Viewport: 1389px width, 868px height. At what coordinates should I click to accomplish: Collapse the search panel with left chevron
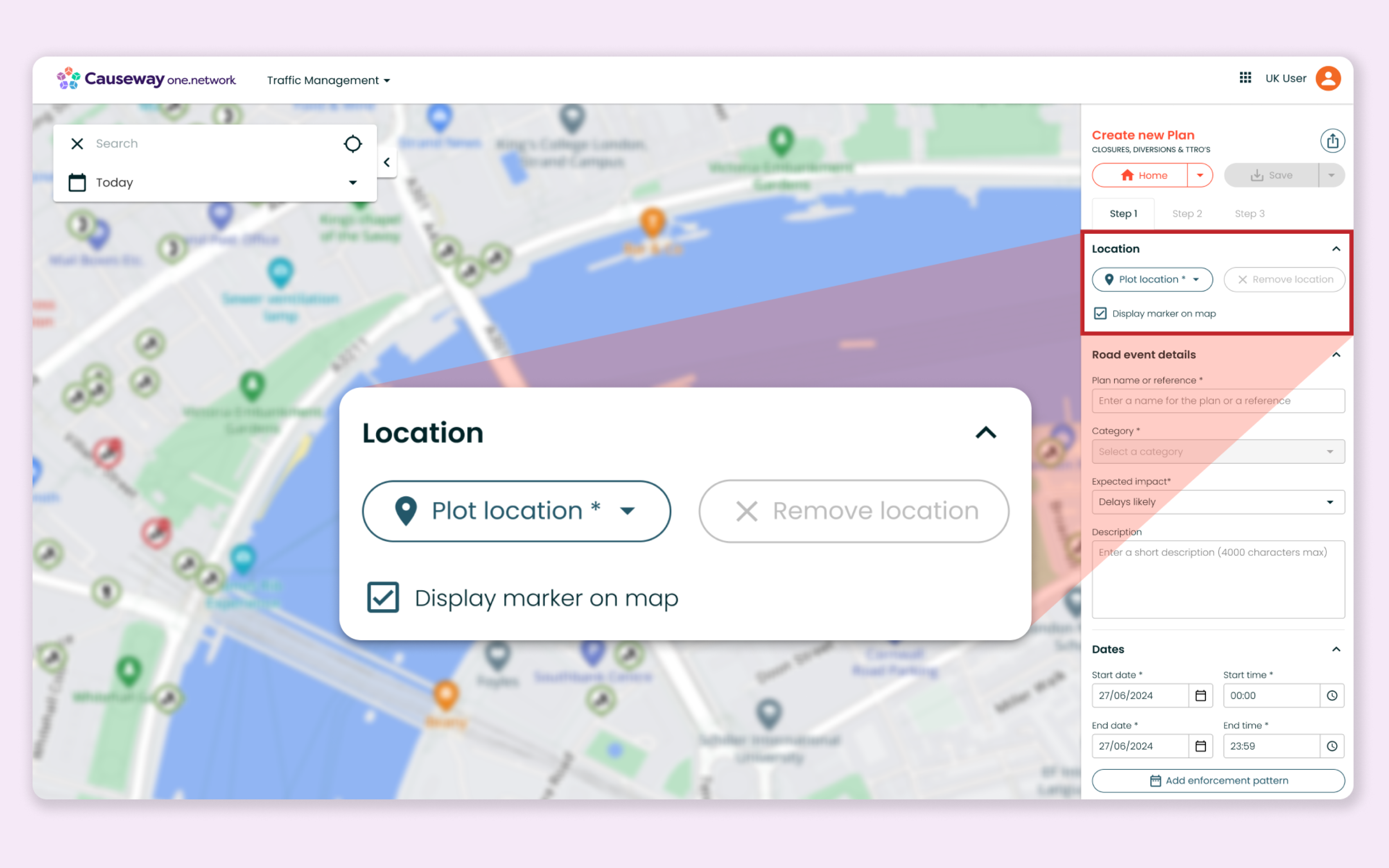click(387, 163)
